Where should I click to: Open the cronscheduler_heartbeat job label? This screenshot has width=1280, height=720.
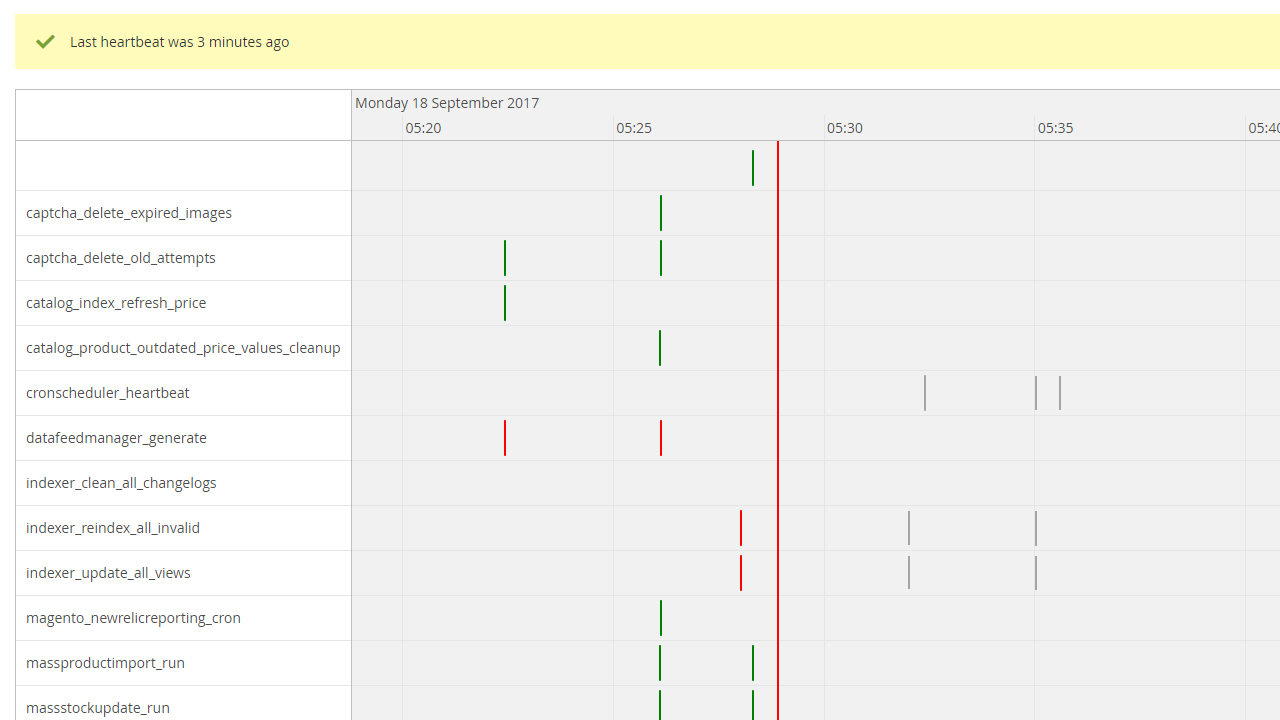(x=107, y=392)
